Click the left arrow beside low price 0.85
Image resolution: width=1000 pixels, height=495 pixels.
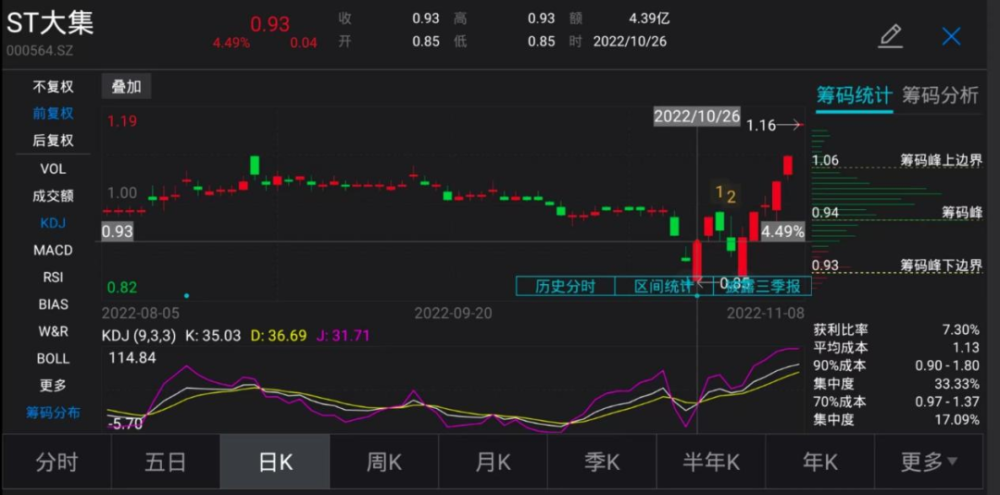point(701,283)
